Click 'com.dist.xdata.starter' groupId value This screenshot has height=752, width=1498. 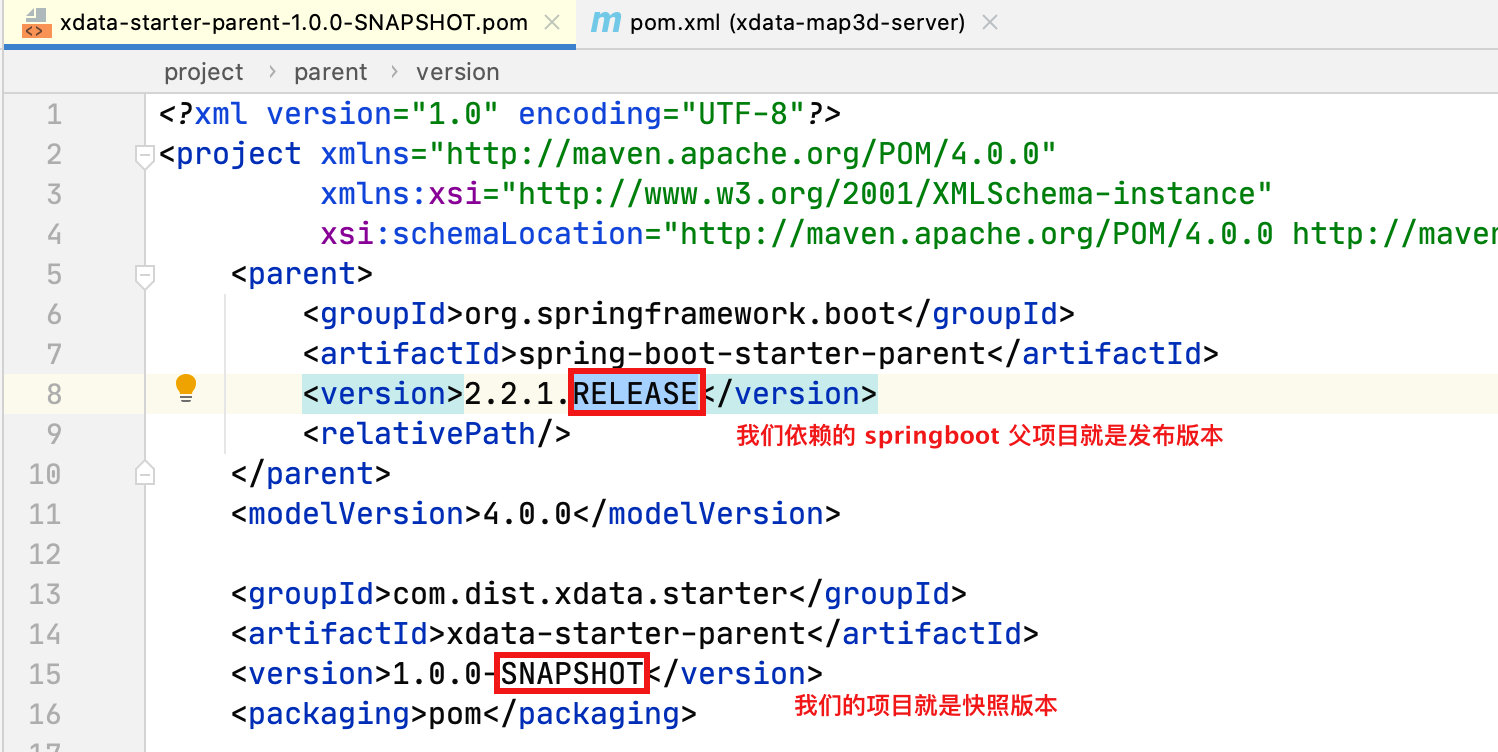[x=590, y=594]
